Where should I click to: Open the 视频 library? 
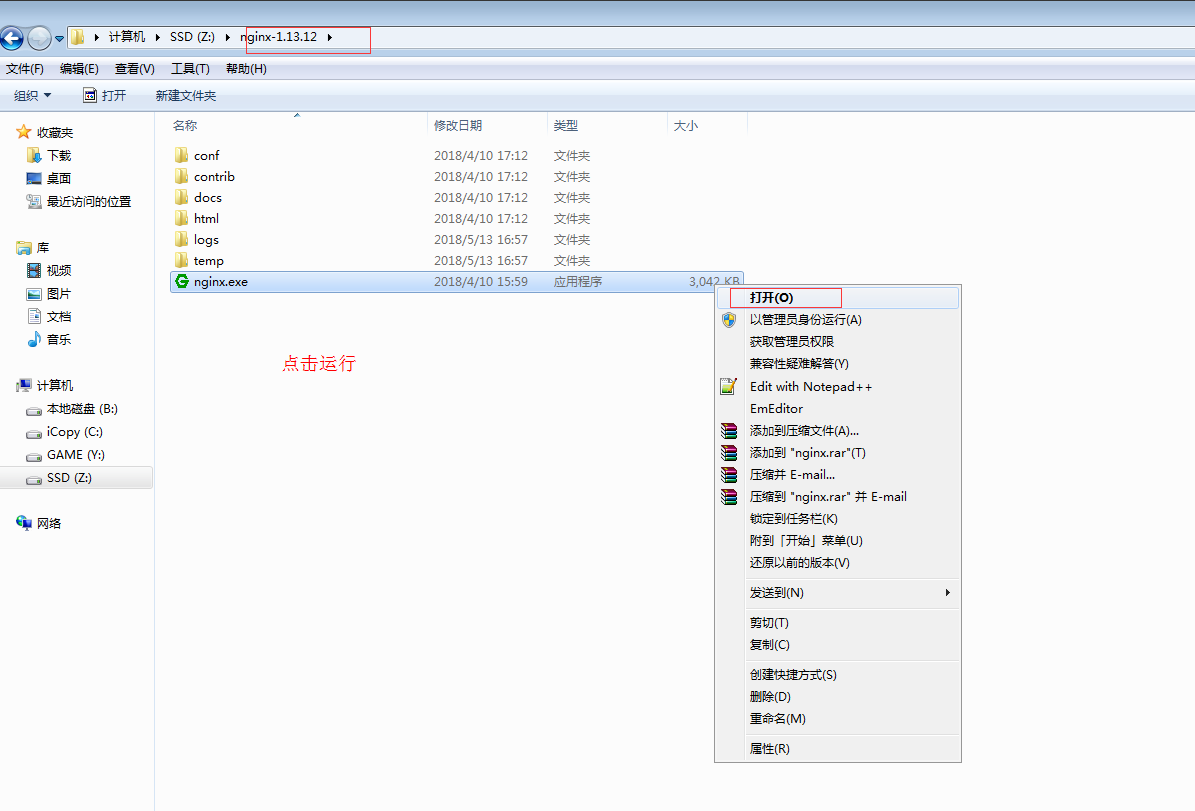coord(59,271)
